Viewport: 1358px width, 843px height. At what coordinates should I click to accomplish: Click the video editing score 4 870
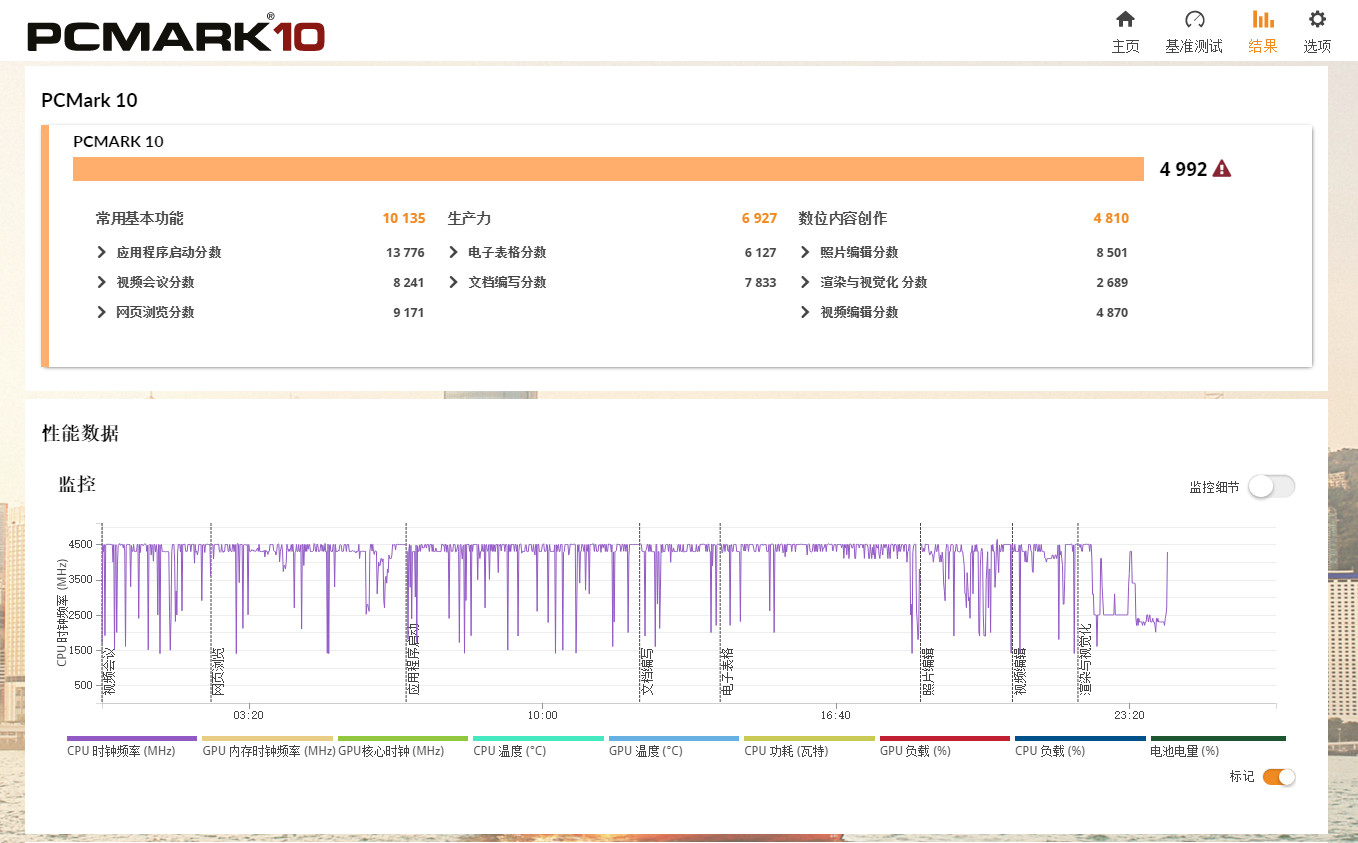pos(1112,313)
